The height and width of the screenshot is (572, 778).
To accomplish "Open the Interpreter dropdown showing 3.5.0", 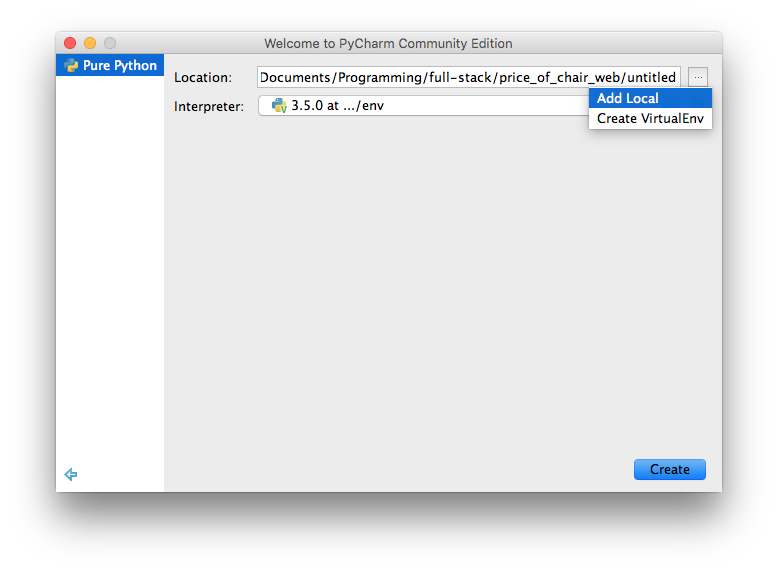I will click(423, 106).
